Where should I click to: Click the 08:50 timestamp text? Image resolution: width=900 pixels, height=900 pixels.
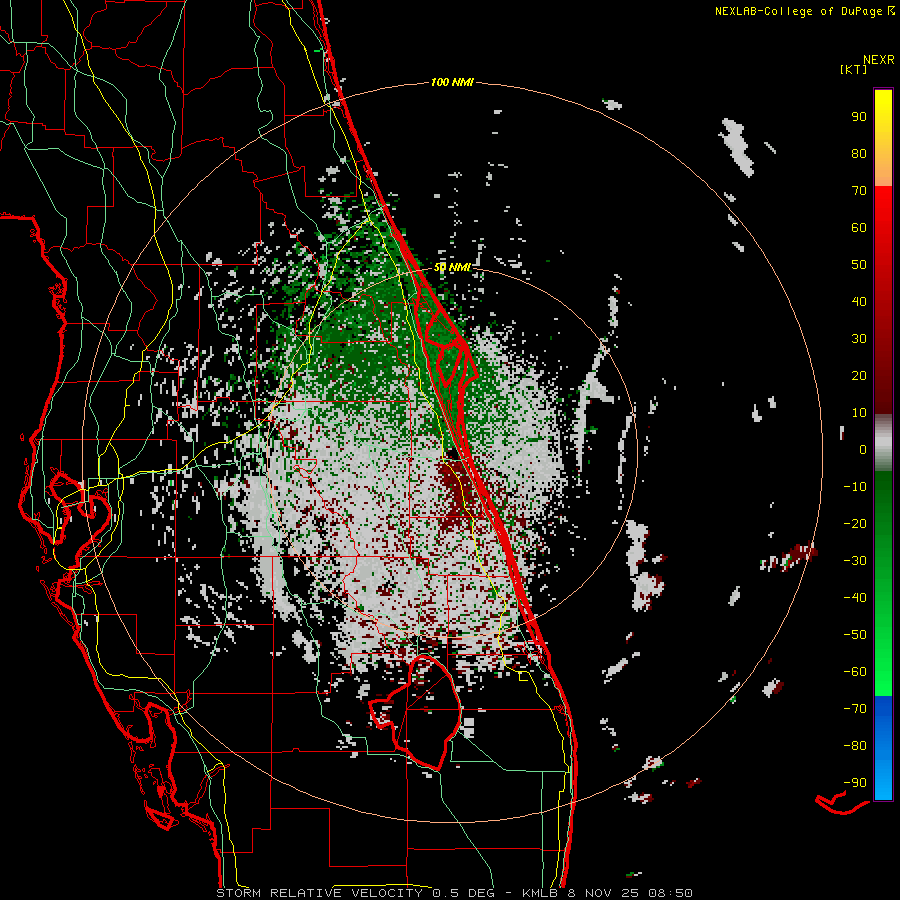(x=671, y=893)
